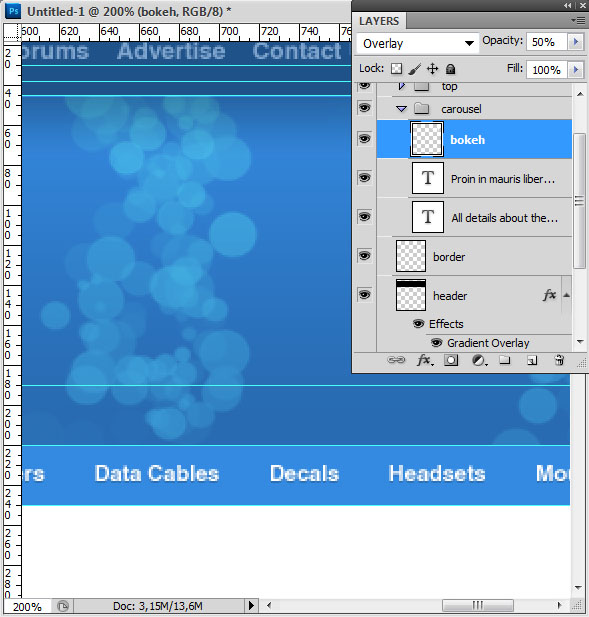The image size is (589, 617).
Task: Collapse the header layer effects list
Action: click(567, 295)
